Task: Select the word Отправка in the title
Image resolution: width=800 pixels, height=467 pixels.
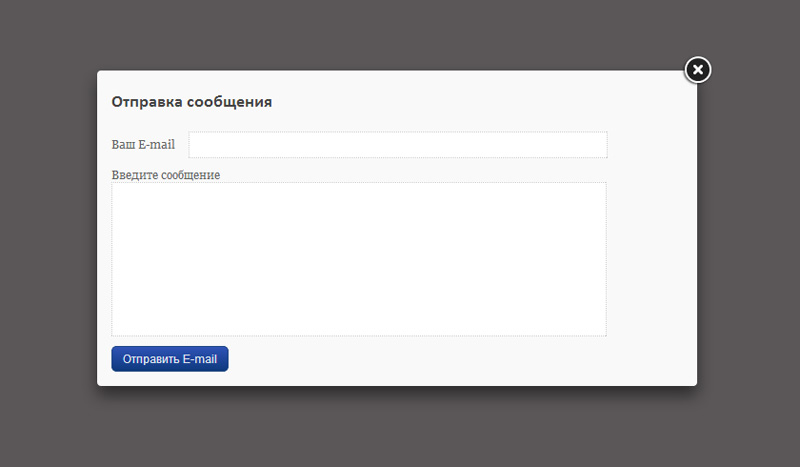Action: tap(147, 102)
